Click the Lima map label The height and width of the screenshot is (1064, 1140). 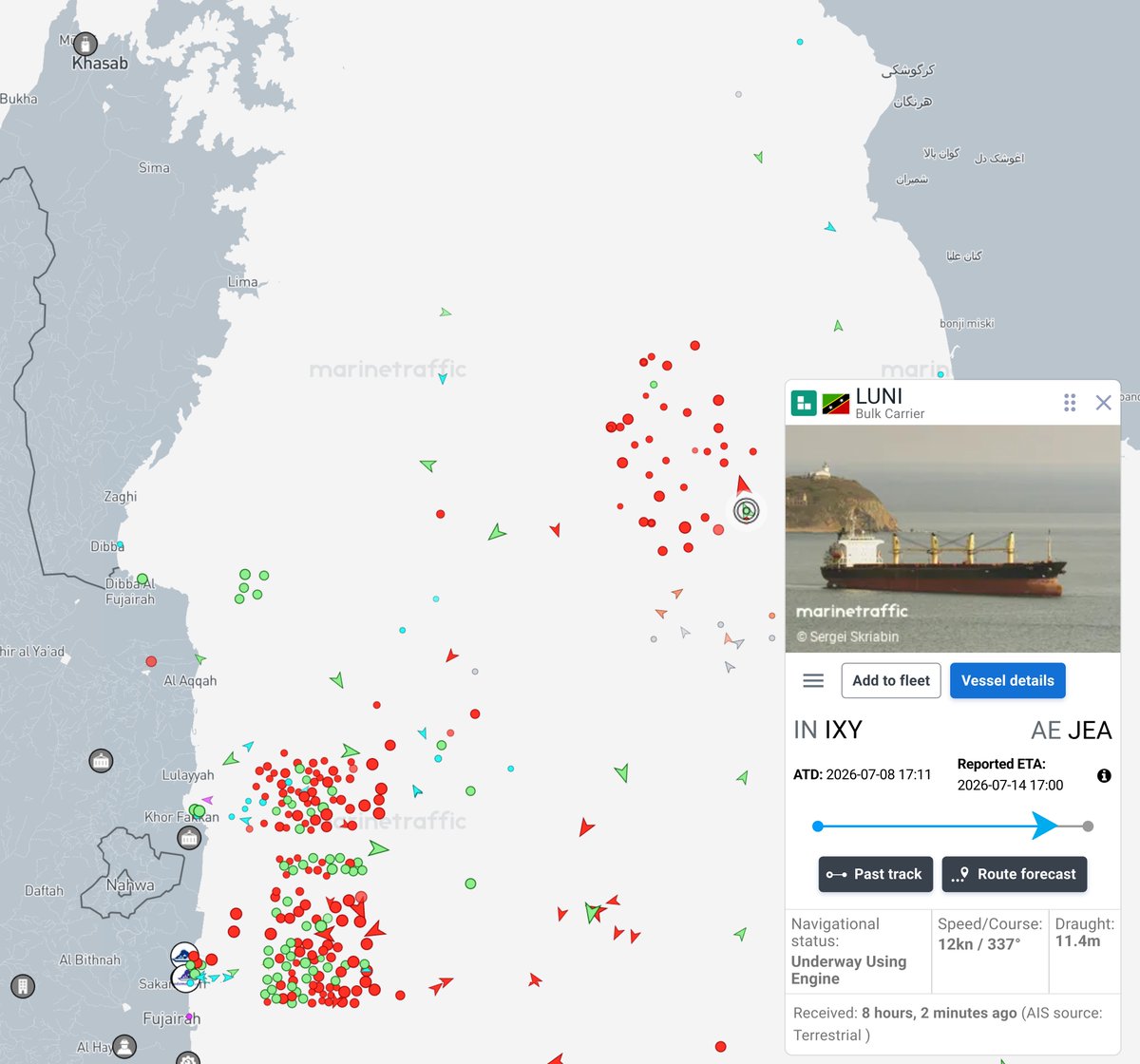(x=242, y=282)
